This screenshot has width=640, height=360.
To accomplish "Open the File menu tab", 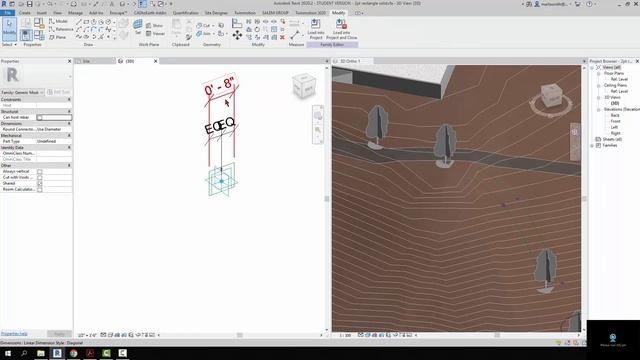I will pyautogui.click(x=8, y=13).
